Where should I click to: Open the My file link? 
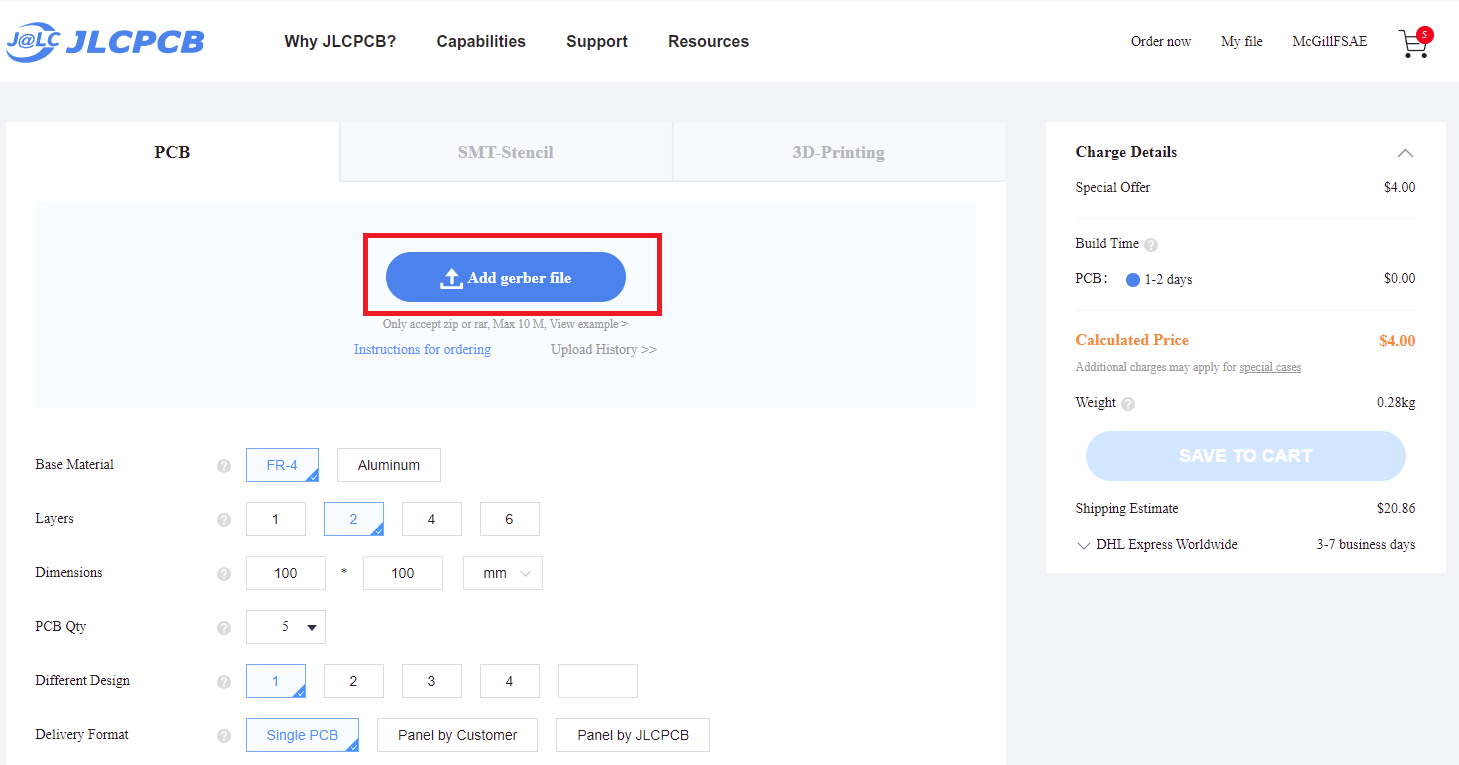coord(1242,41)
